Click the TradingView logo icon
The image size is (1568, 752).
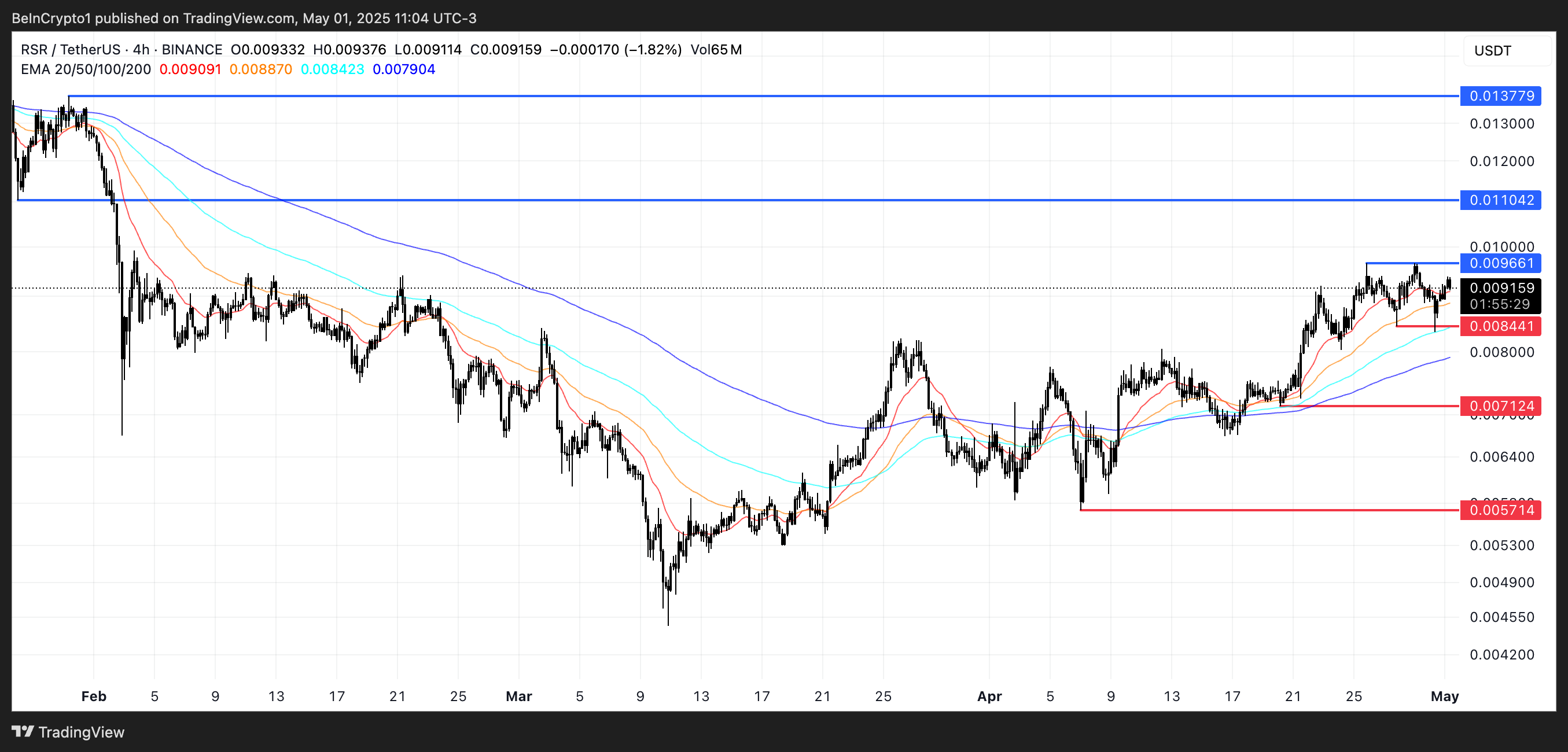click(23, 731)
